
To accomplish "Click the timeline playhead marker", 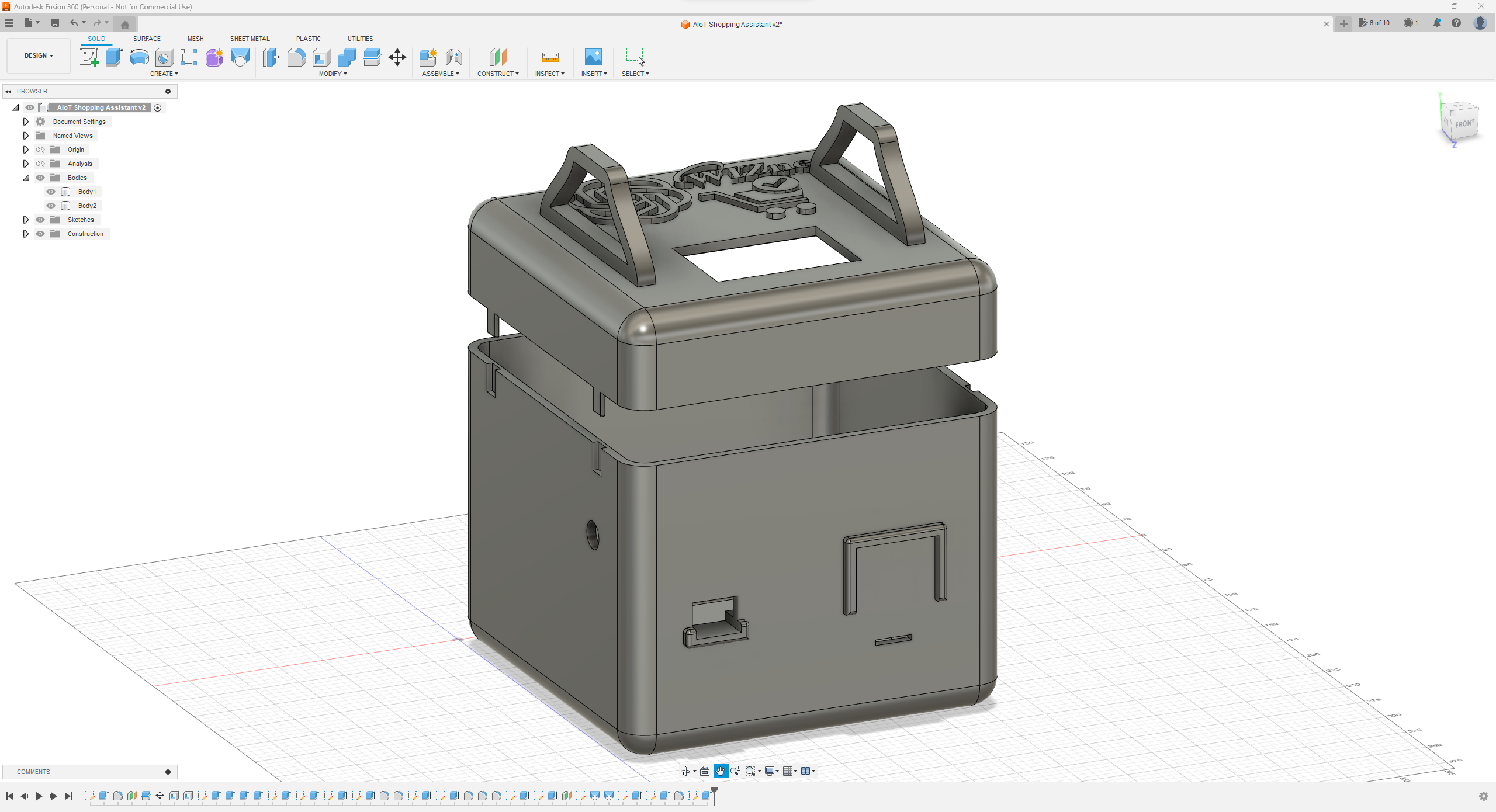I will point(714,792).
